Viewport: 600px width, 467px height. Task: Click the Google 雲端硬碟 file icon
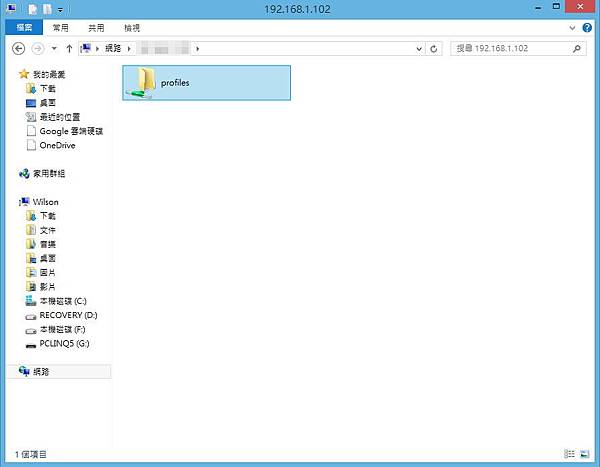point(31,131)
